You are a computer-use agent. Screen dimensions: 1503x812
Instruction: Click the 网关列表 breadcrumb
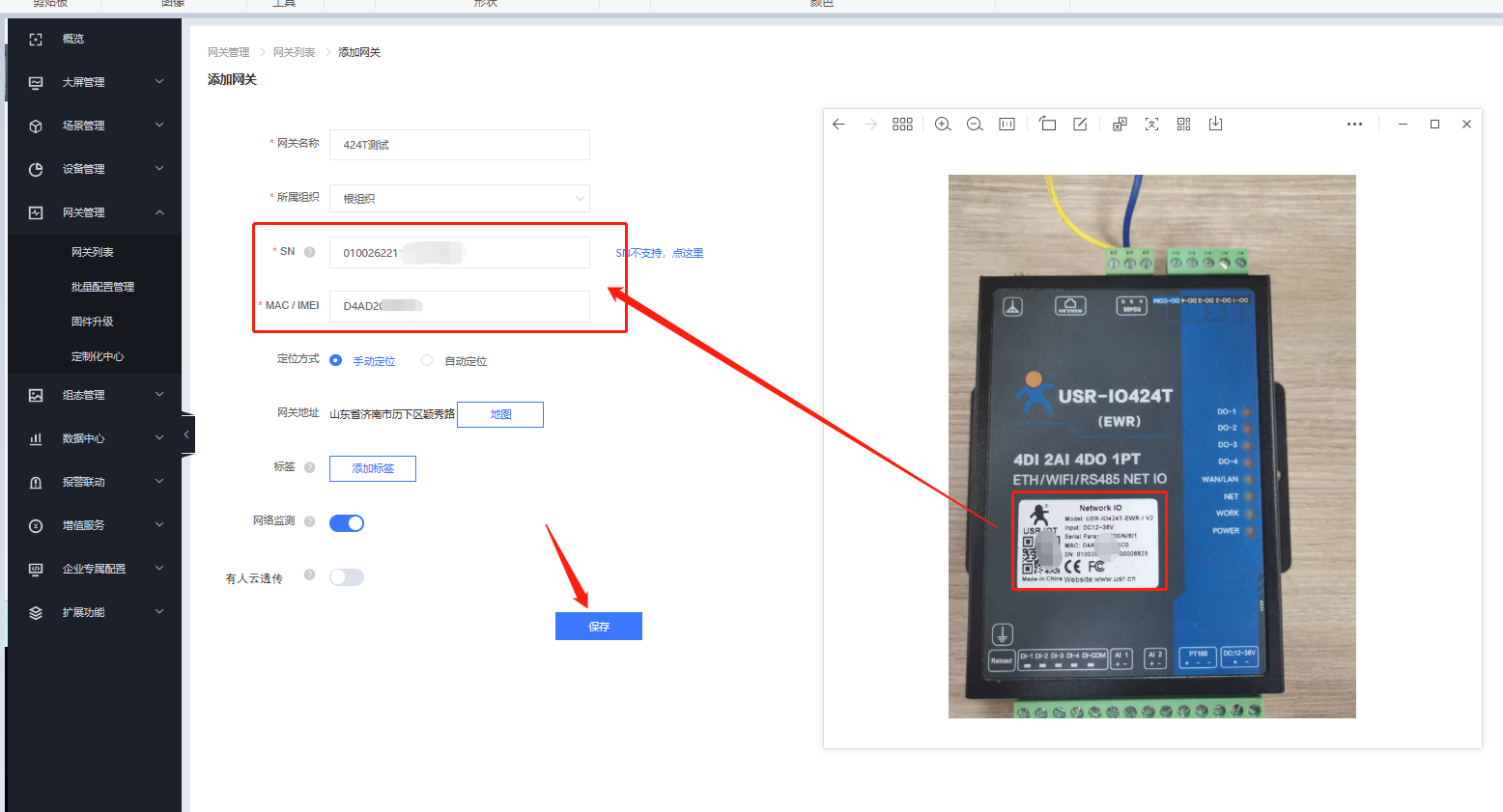pyautogui.click(x=294, y=52)
